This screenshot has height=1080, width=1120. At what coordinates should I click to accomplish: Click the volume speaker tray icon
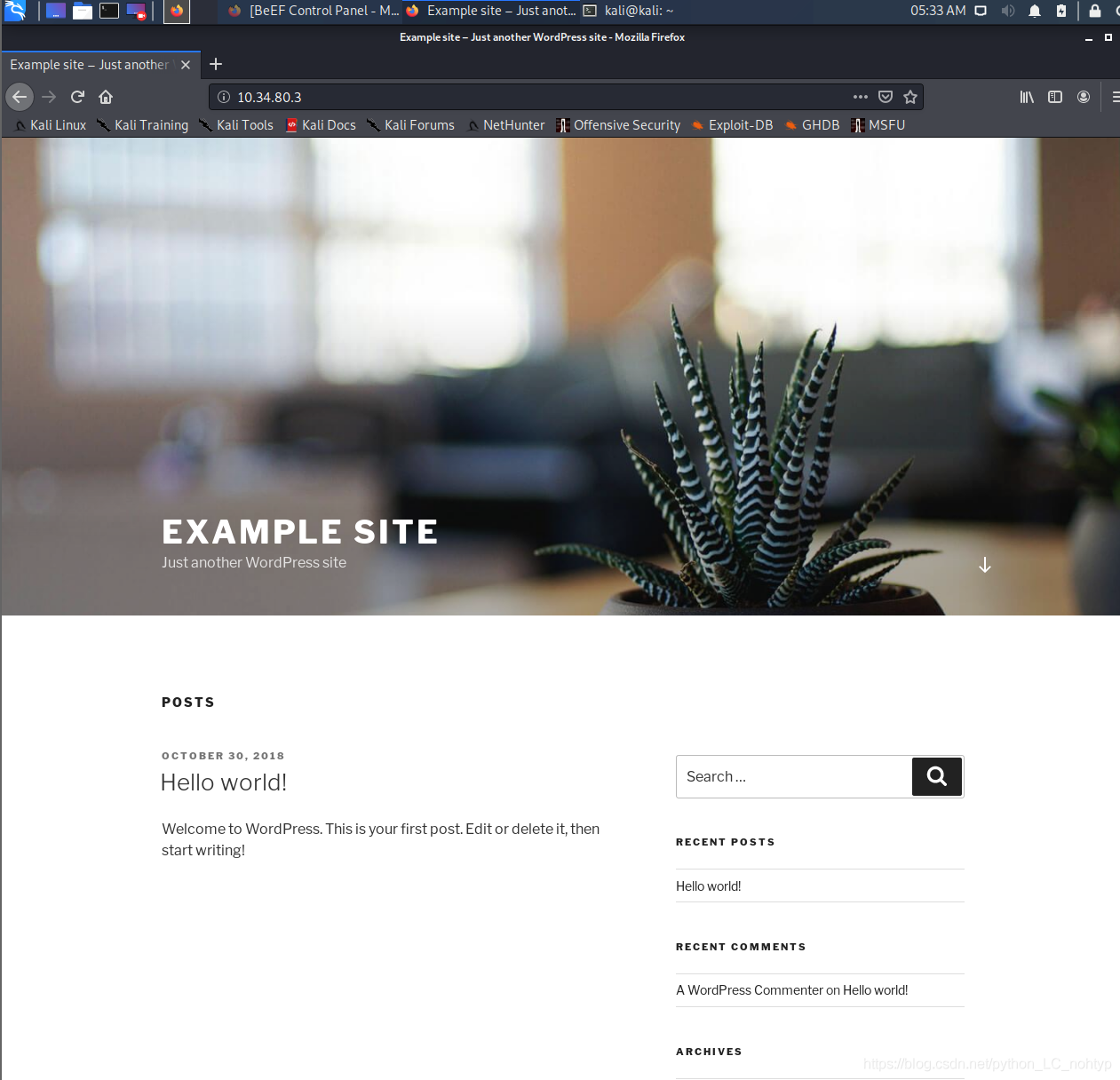click(x=1007, y=11)
